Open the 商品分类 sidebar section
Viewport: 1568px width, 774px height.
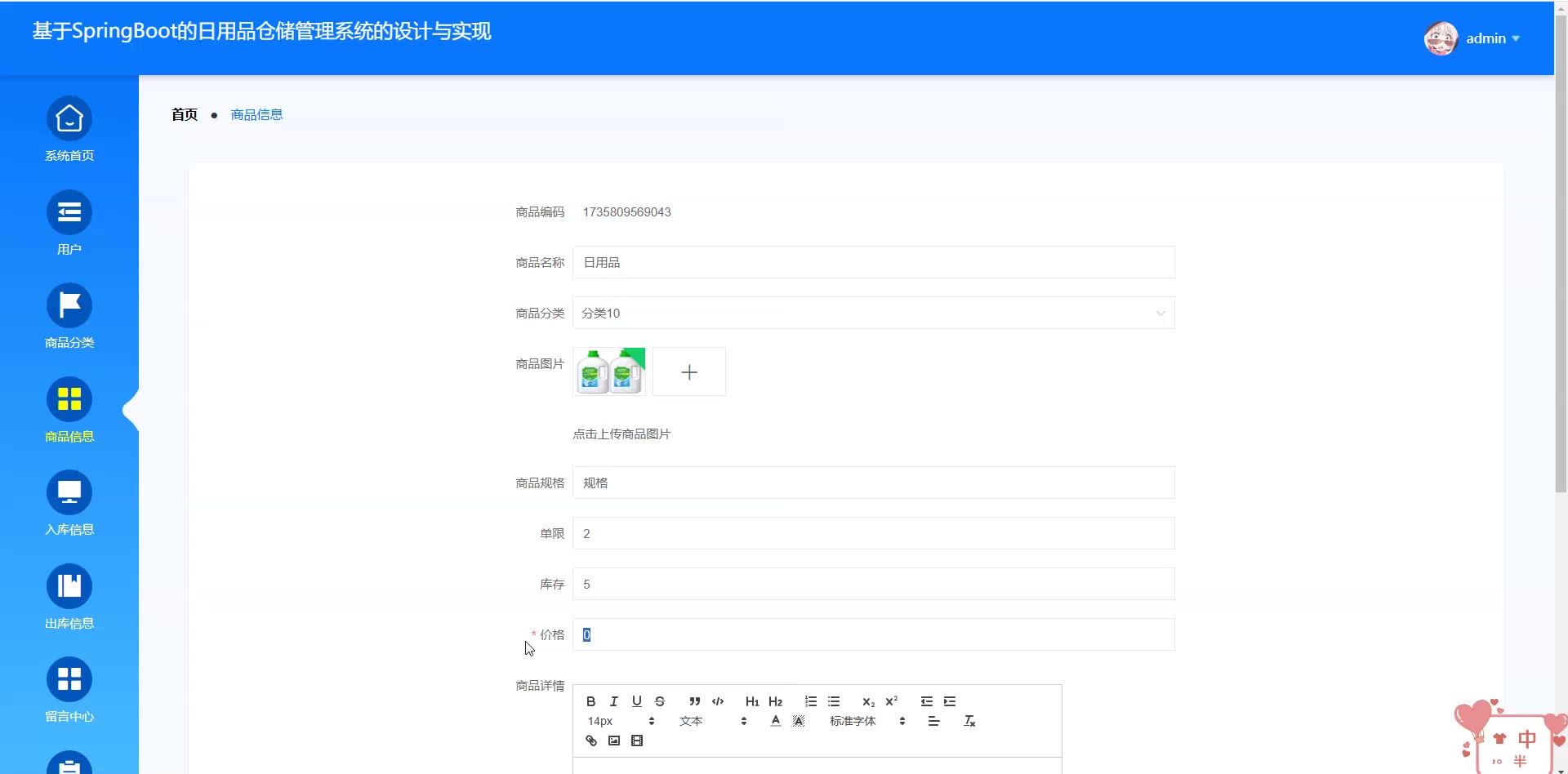point(69,317)
